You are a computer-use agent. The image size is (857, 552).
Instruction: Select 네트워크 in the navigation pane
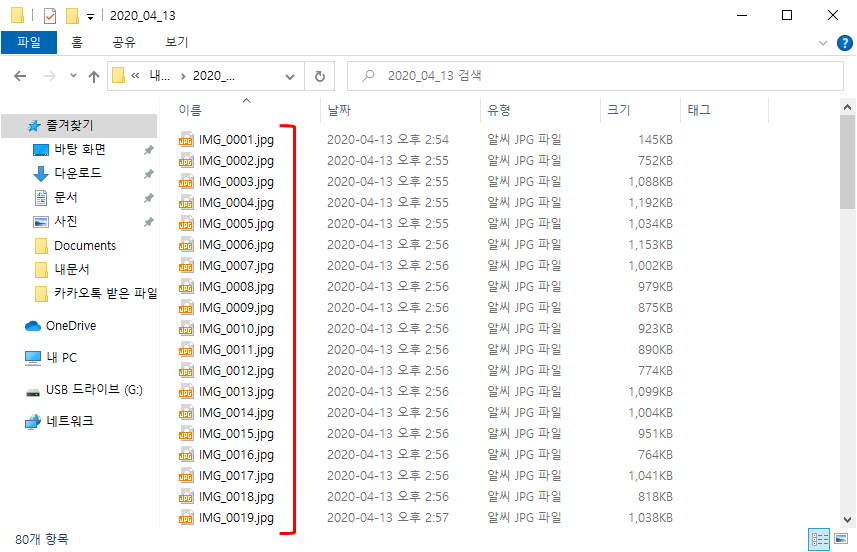pos(69,421)
